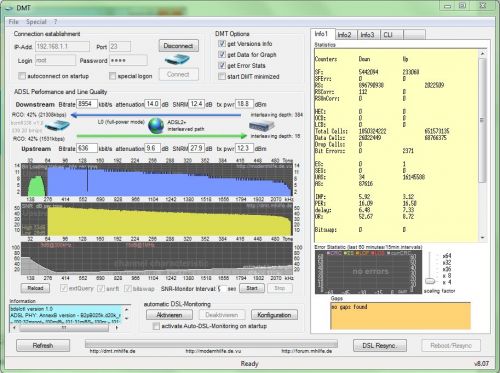Screen dimensions: 500x373
Task: Click right arrow of Information scrollbar
Action: pos(117,328)
